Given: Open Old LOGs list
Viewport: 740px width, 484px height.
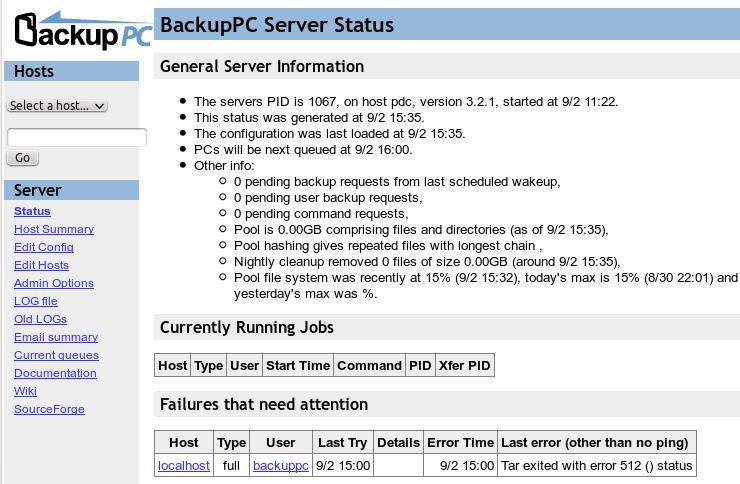Looking at the screenshot, I should click(x=40, y=319).
